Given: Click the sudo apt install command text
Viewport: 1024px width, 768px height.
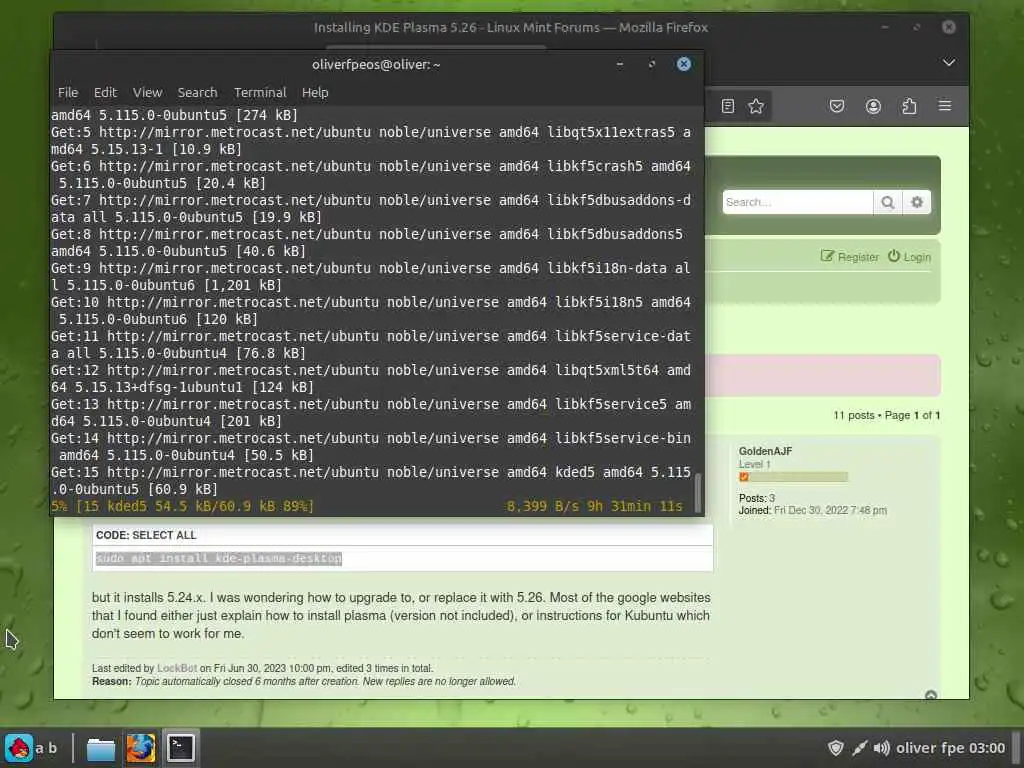Looking at the screenshot, I should pos(219,559).
